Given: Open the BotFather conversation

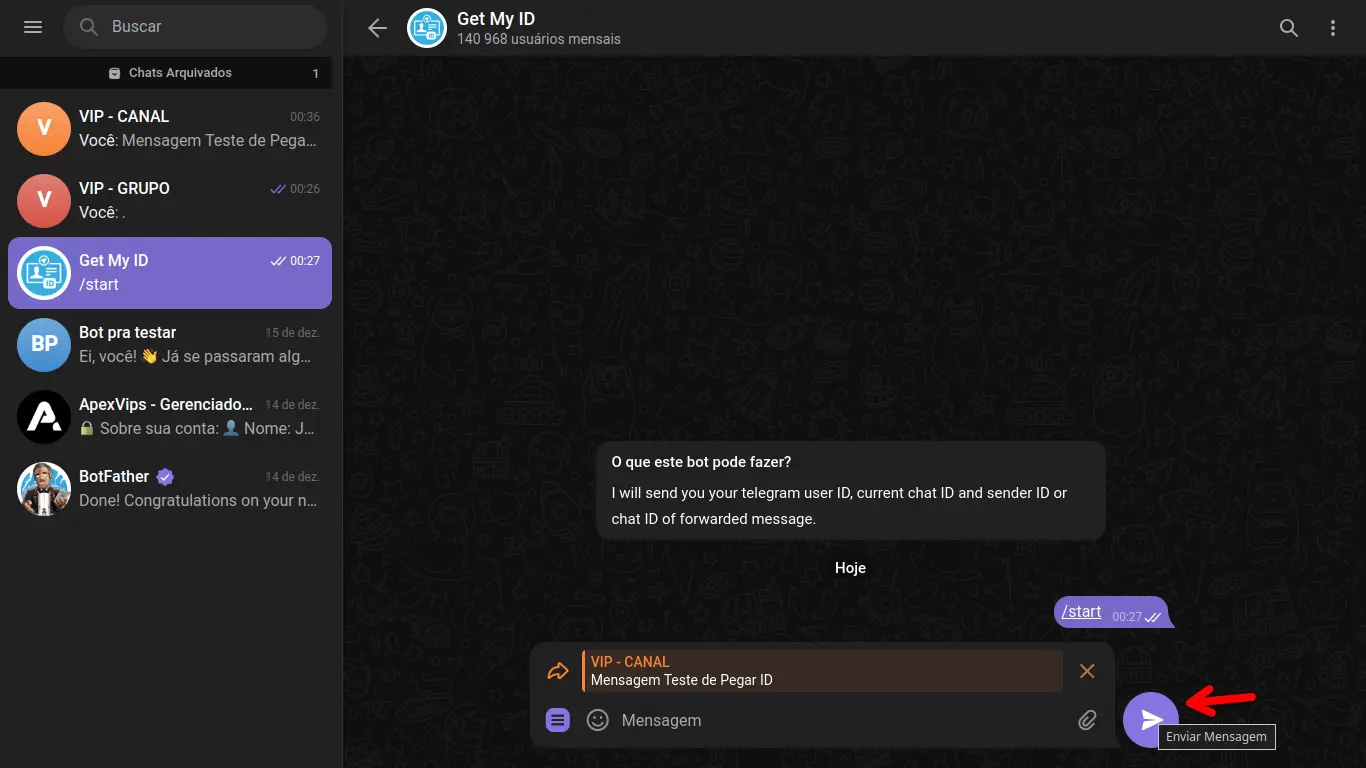Looking at the screenshot, I should point(170,489).
